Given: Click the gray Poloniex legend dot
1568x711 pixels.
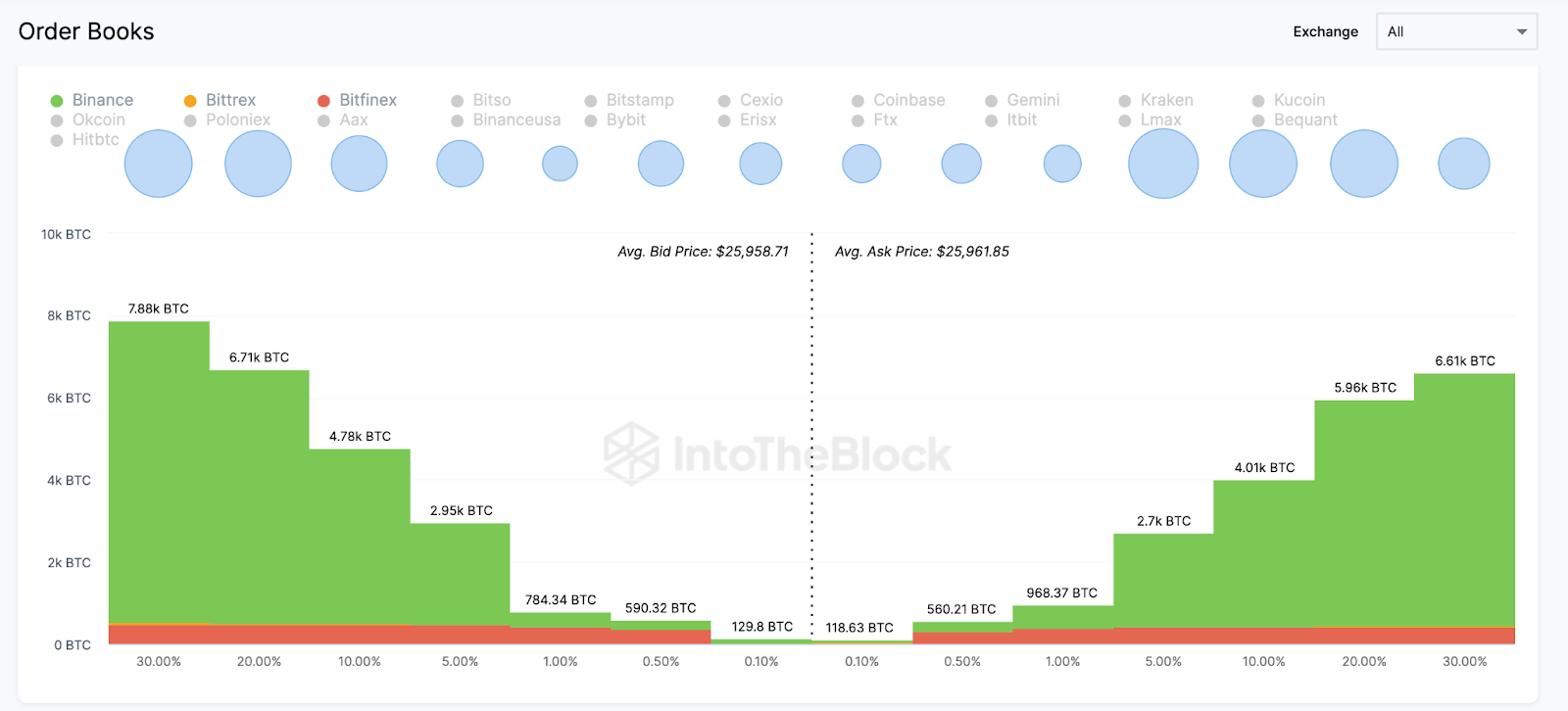Looking at the screenshot, I should (190, 120).
